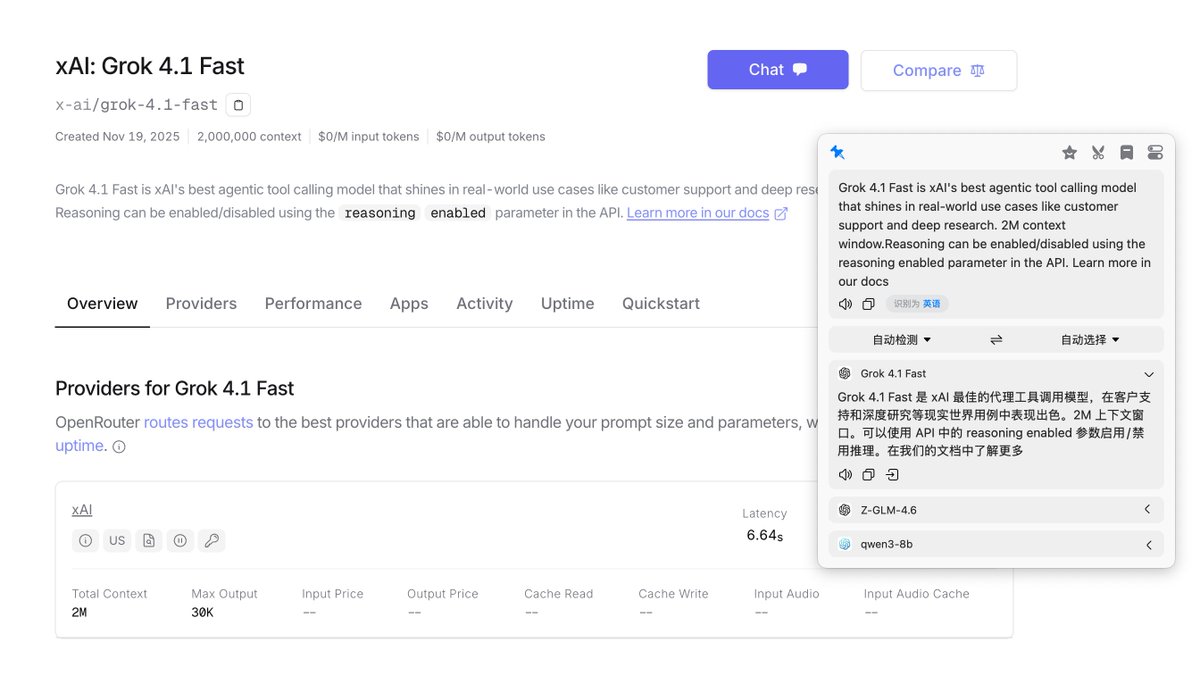Click the Compare button
The height and width of the screenshot is (676, 1200).
(939, 71)
